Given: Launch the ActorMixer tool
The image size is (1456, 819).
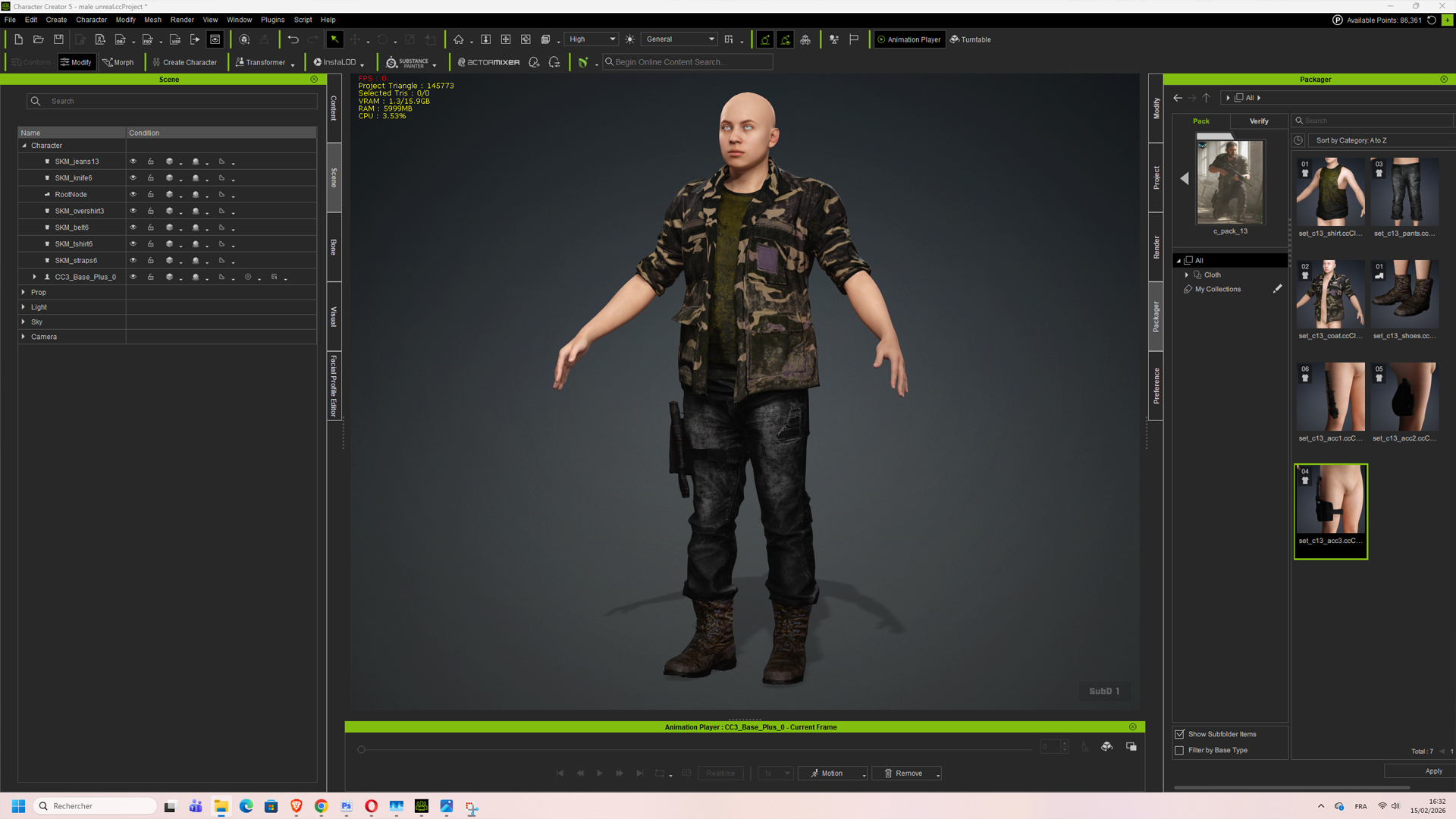Looking at the screenshot, I should click(x=488, y=62).
